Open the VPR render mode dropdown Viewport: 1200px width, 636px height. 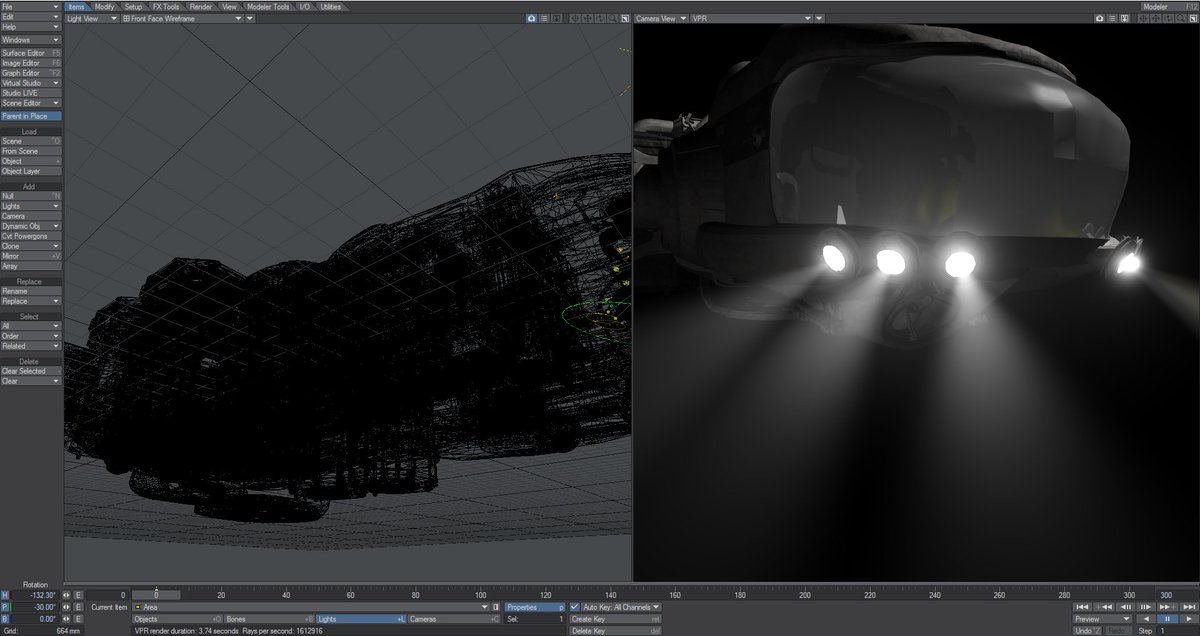tap(751, 18)
